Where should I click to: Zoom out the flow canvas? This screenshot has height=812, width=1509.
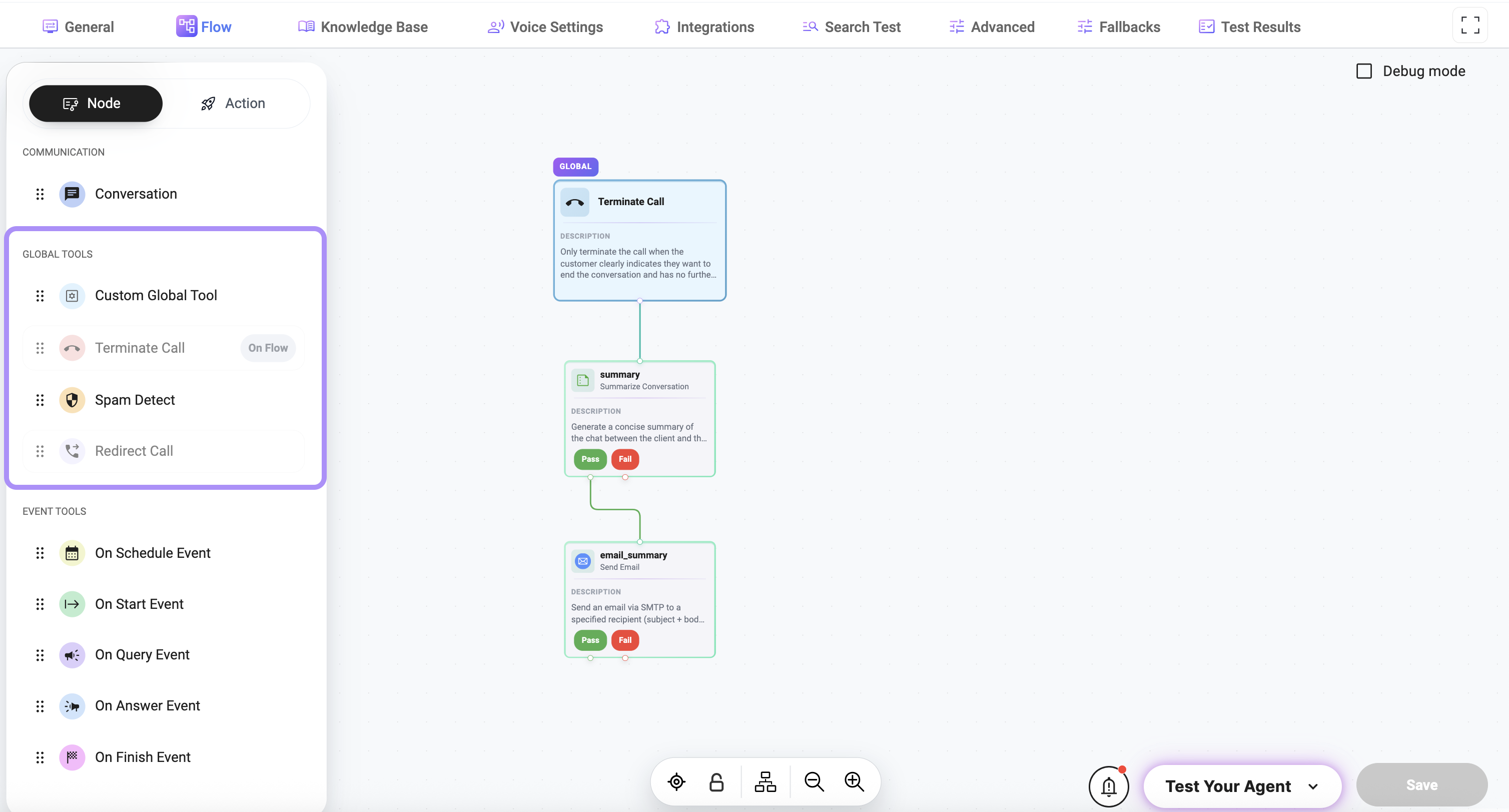coord(814,781)
